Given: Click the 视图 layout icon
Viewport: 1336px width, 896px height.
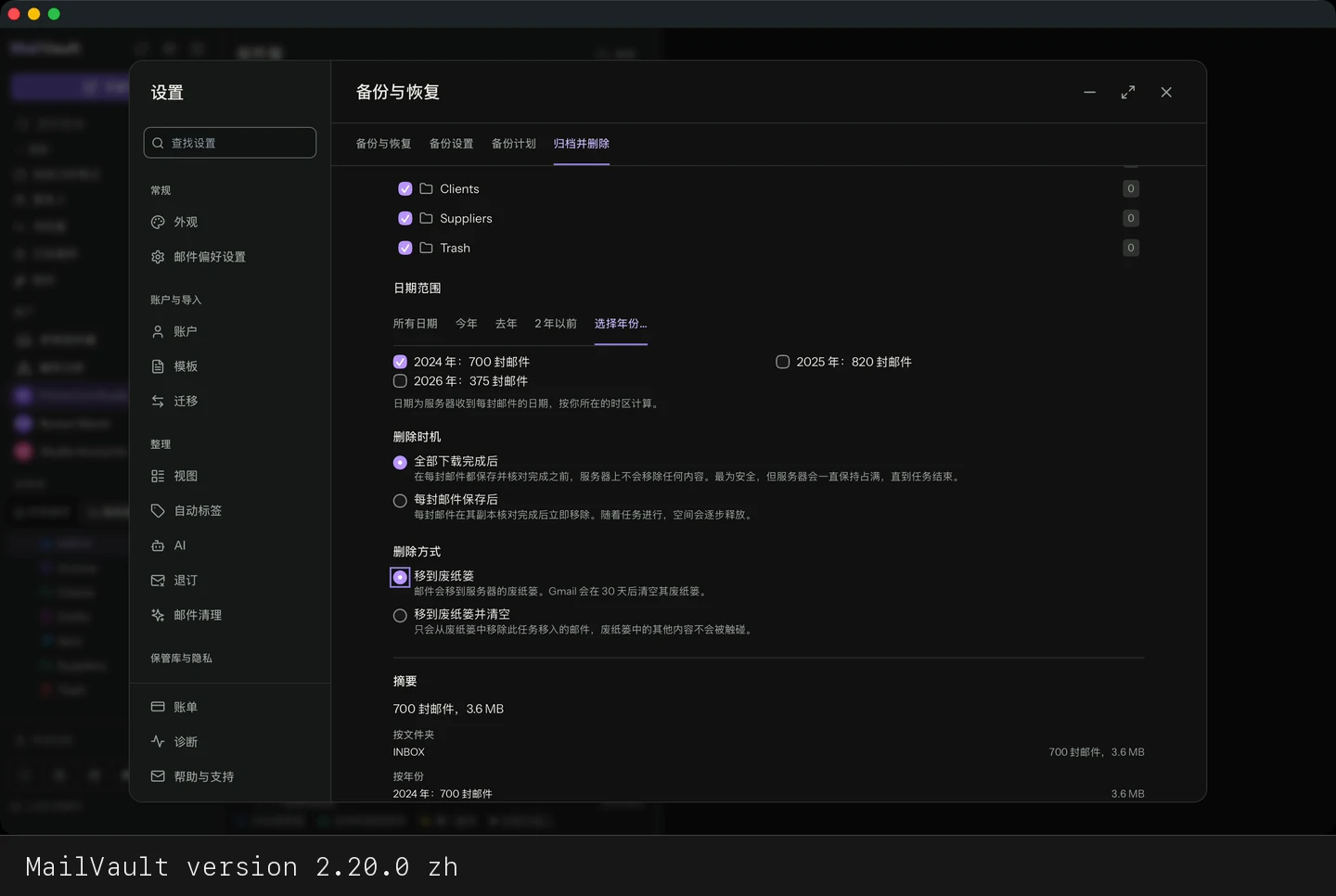Looking at the screenshot, I should 158,476.
